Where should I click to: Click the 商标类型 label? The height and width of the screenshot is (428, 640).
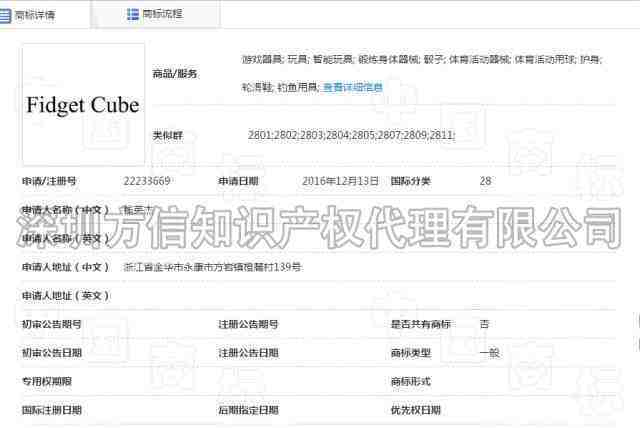(411, 353)
